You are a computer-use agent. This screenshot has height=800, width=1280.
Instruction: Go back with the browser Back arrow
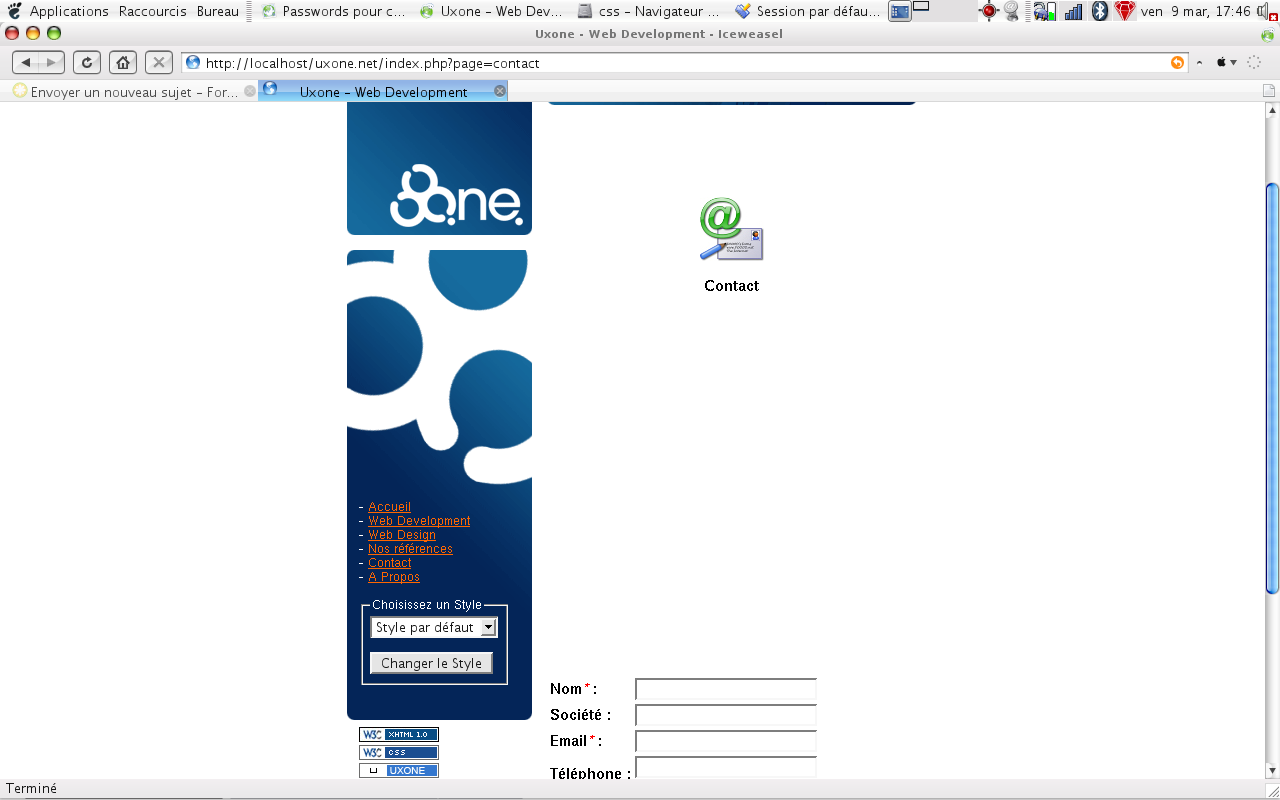click(26, 62)
